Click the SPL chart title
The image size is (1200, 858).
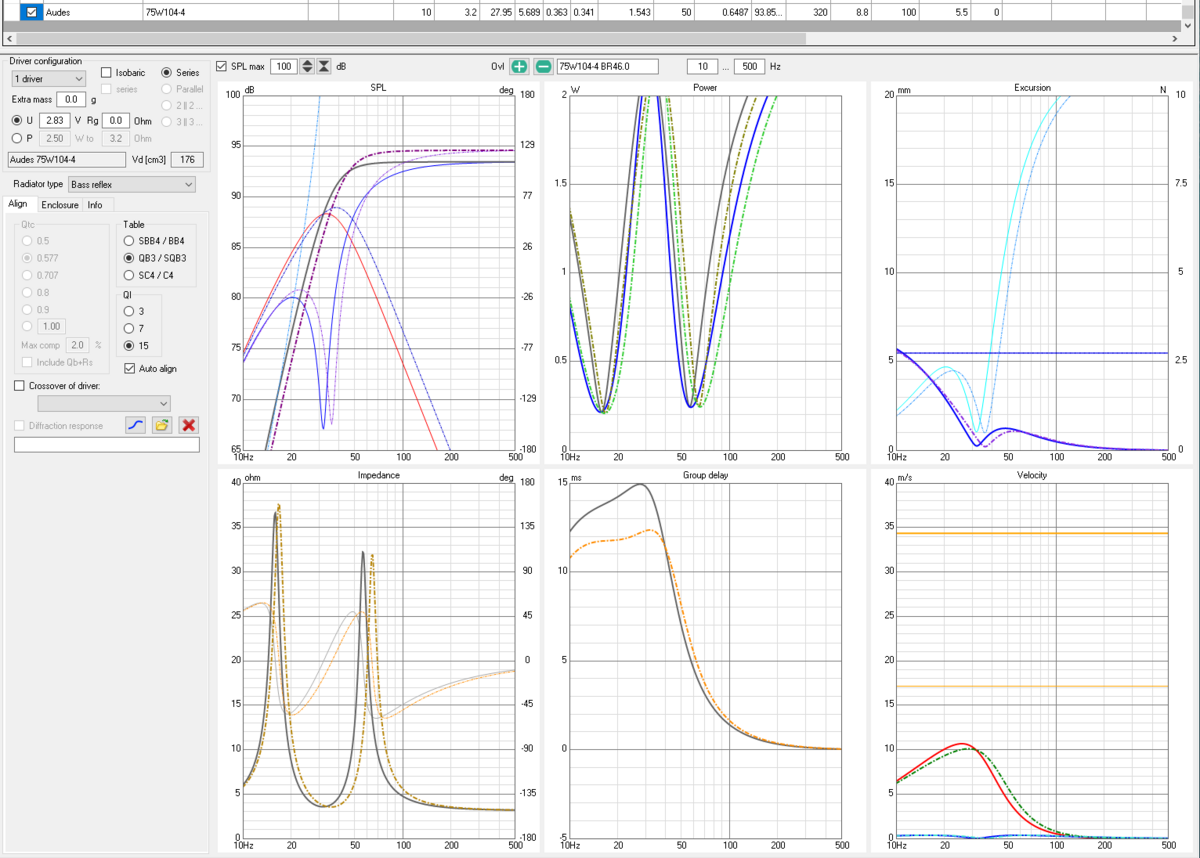(x=378, y=88)
